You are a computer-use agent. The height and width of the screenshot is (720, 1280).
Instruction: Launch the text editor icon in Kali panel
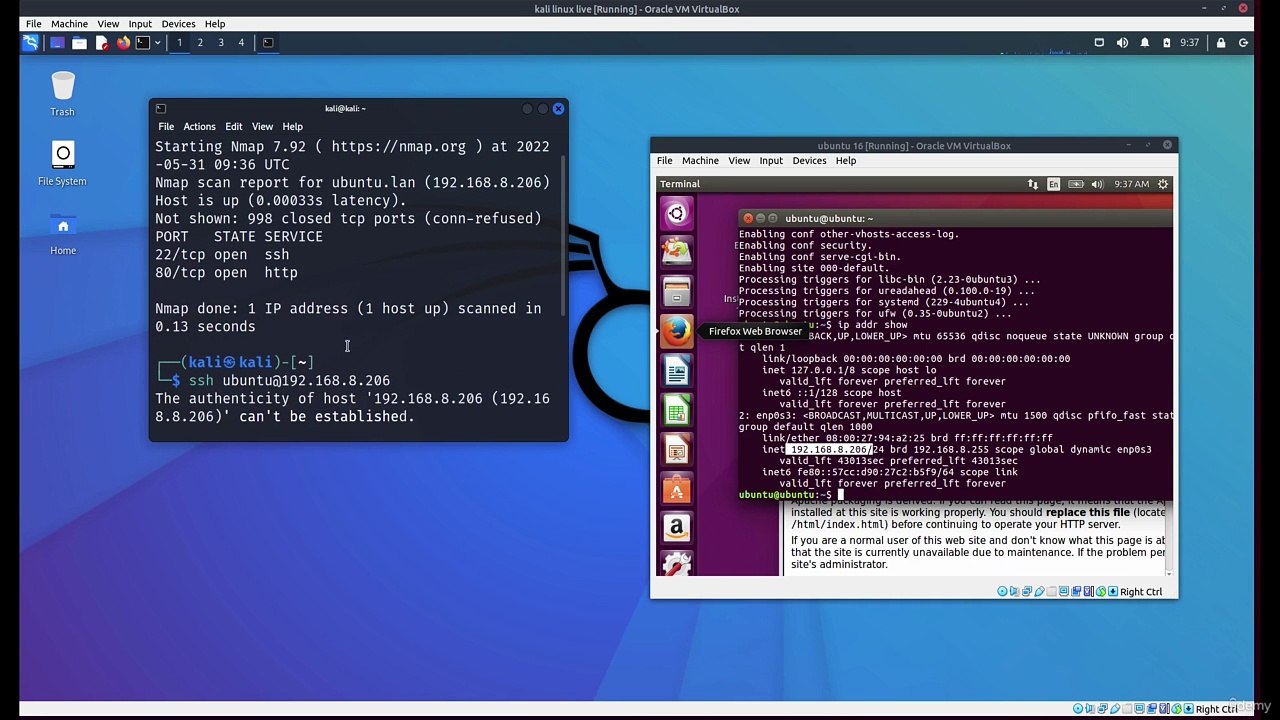point(101,42)
